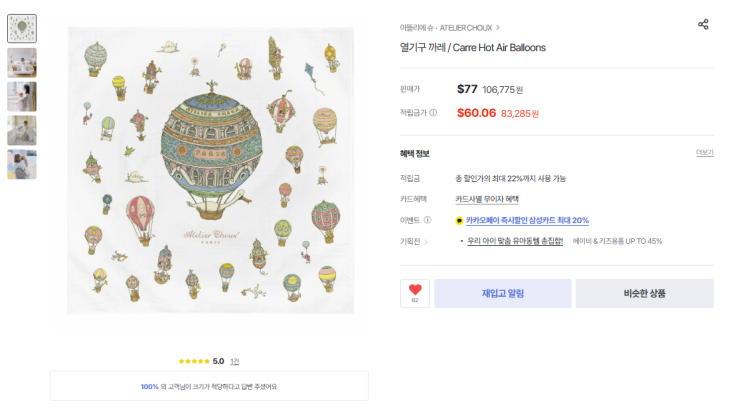This screenshot has width=743, height=417.
Task: Select the third product thumbnail
Action: click(x=22, y=97)
